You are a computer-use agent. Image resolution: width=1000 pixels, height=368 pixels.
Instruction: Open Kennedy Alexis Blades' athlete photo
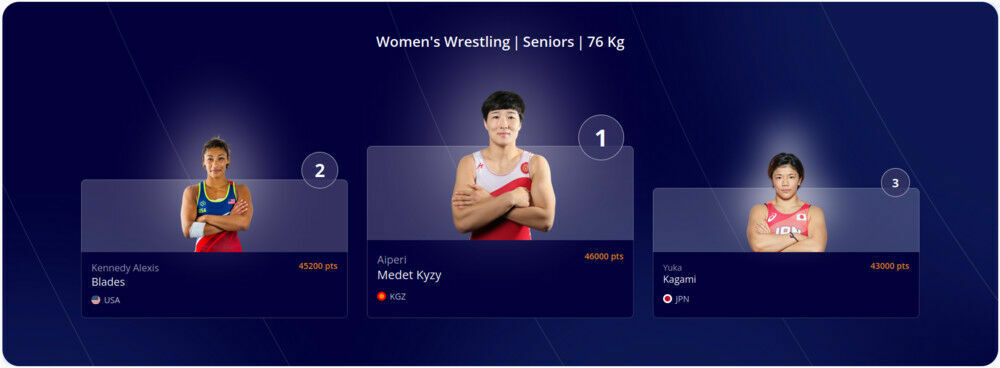point(216,195)
